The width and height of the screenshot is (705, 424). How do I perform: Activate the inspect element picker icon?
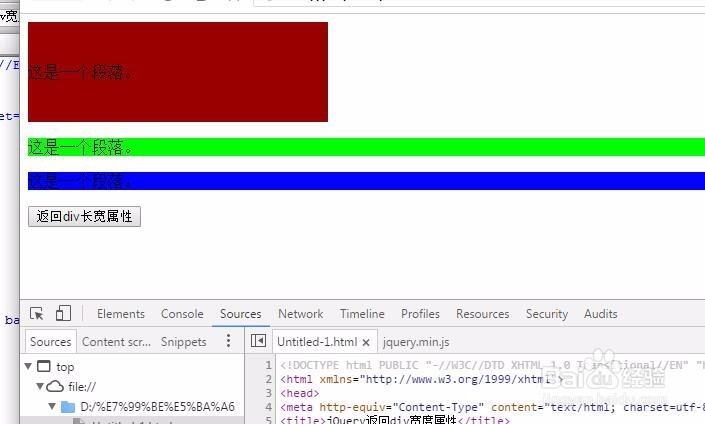(x=36, y=313)
